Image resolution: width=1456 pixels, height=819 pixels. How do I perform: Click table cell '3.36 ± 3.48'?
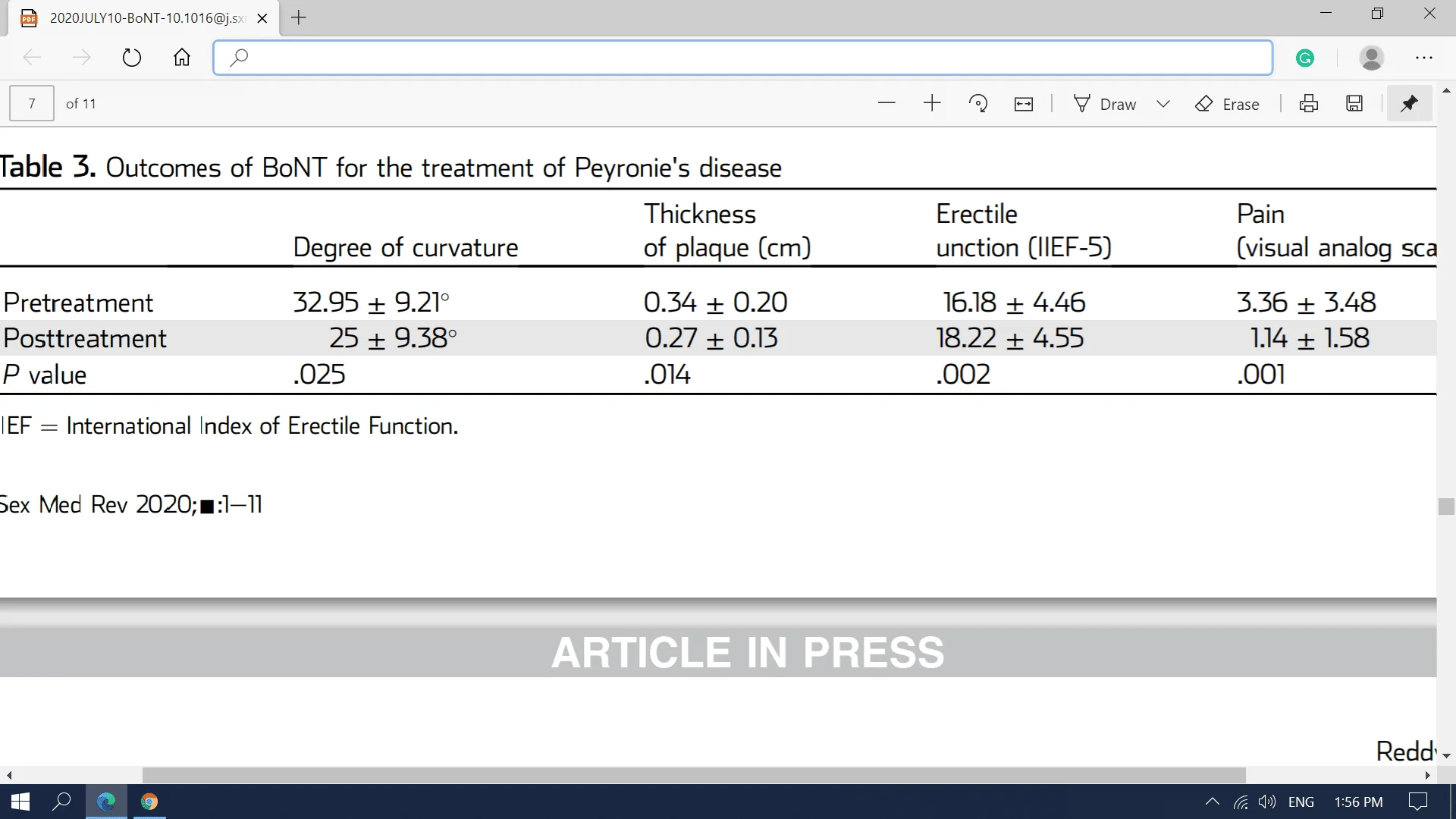[x=1307, y=303]
